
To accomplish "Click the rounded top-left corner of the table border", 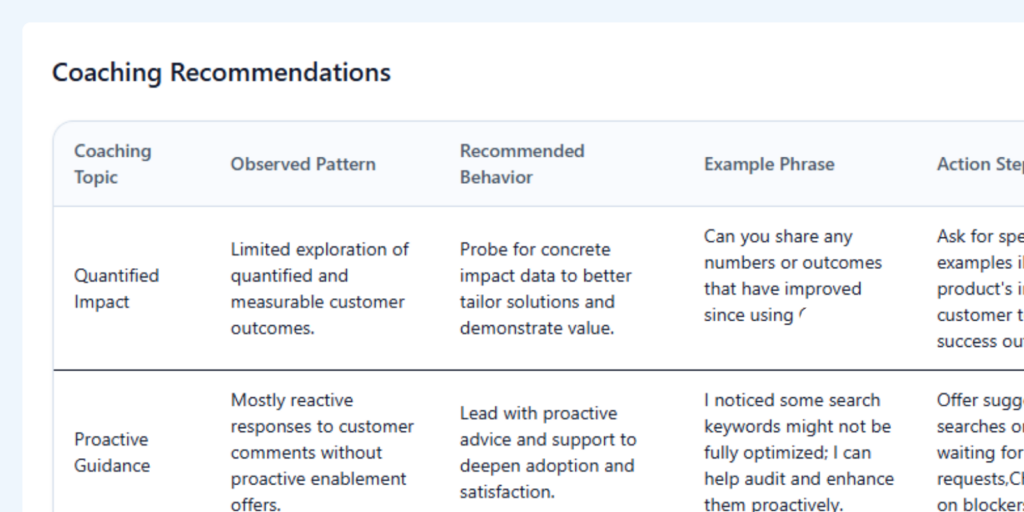I will (x=59, y=127).
